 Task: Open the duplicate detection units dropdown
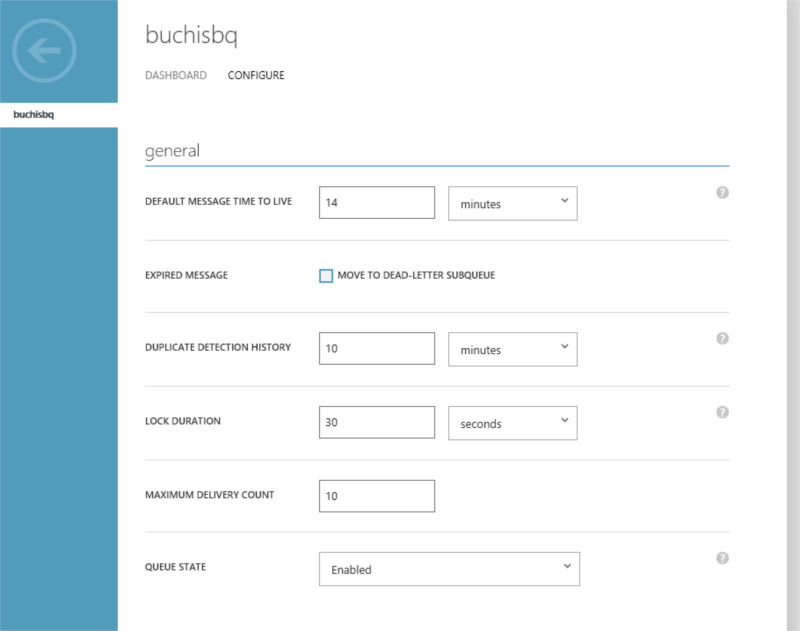pos(512,349)
